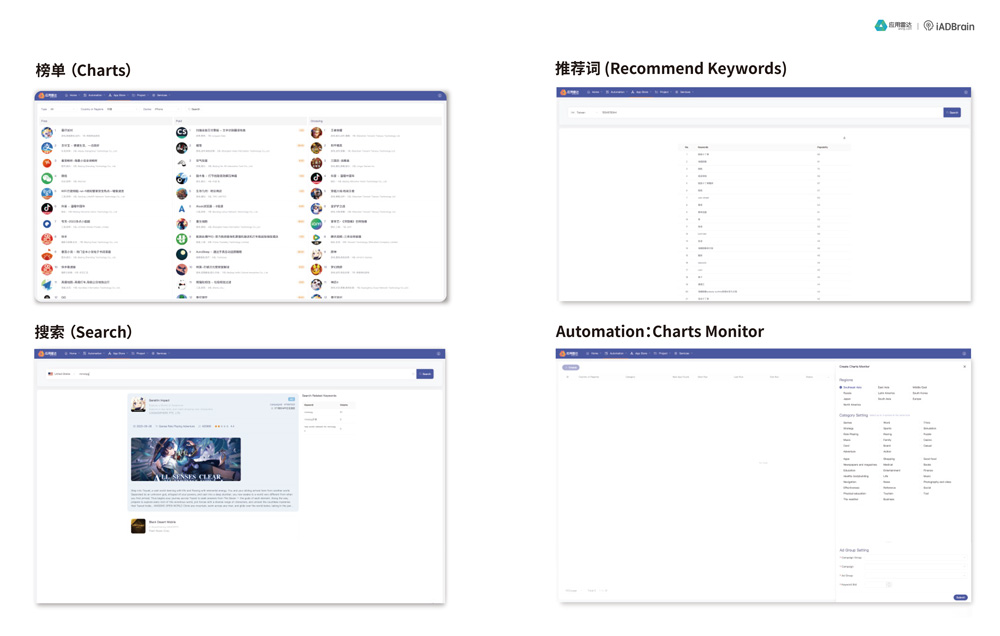This screenshot has height=636, width=1000.
Task: Check the Strategy category option
Action: coord(848,428)
